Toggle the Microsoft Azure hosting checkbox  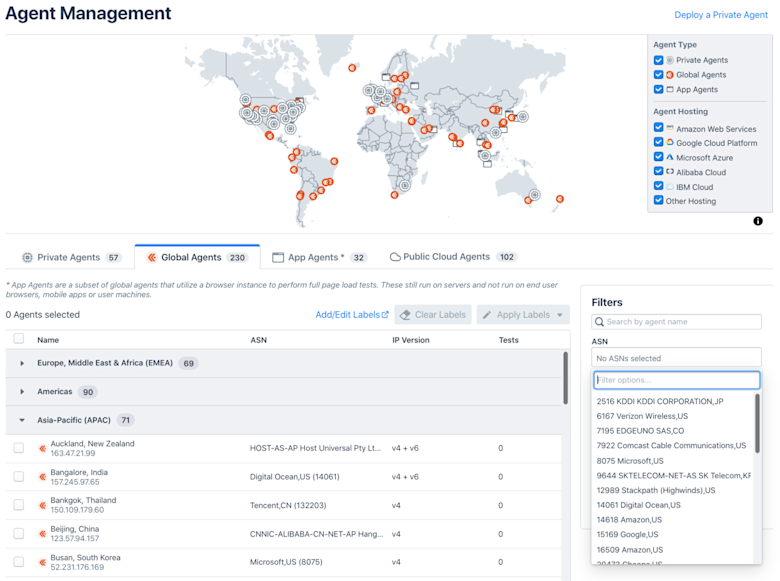659,157
